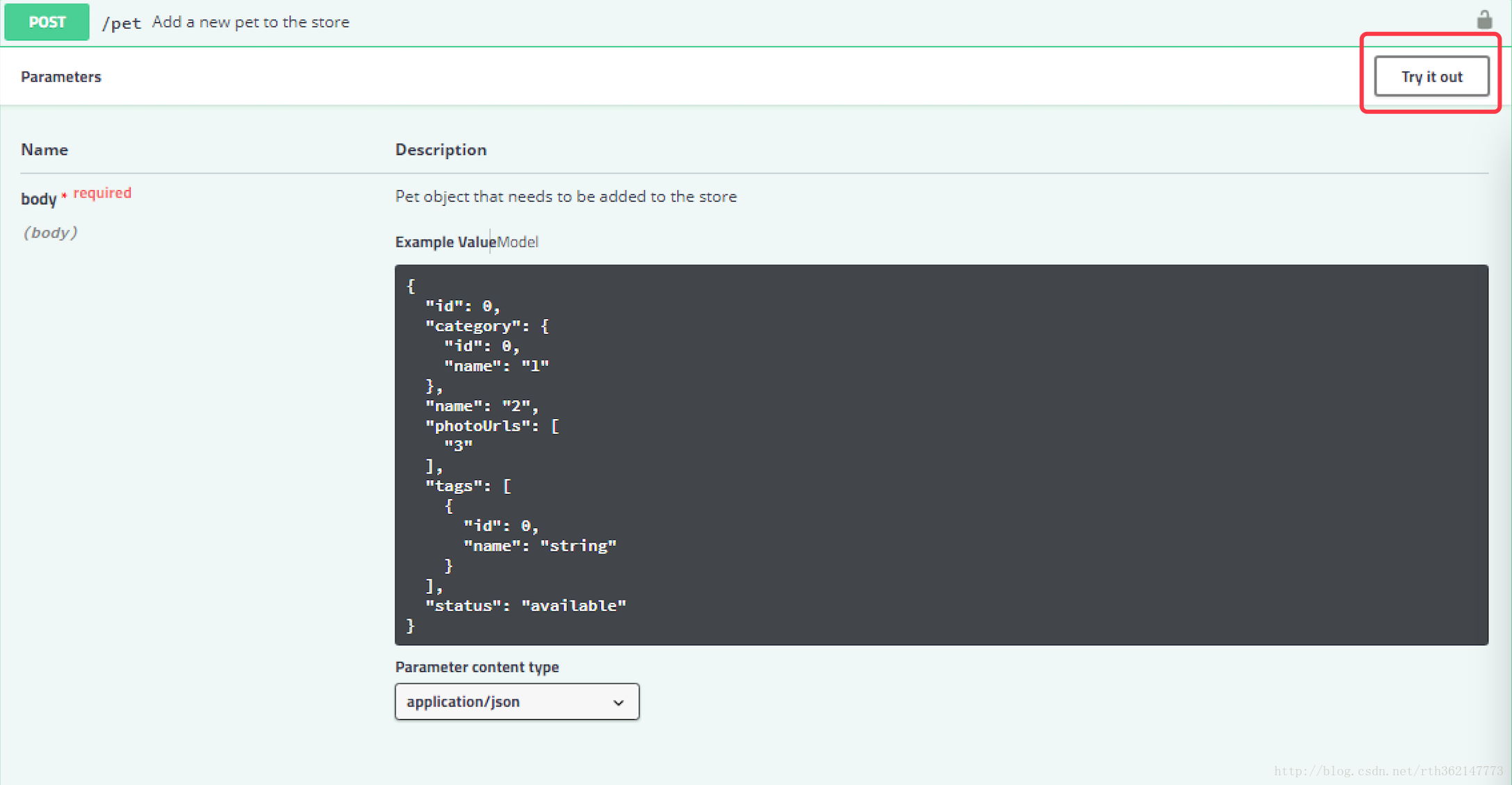Click the red required label

coord(102,193)
